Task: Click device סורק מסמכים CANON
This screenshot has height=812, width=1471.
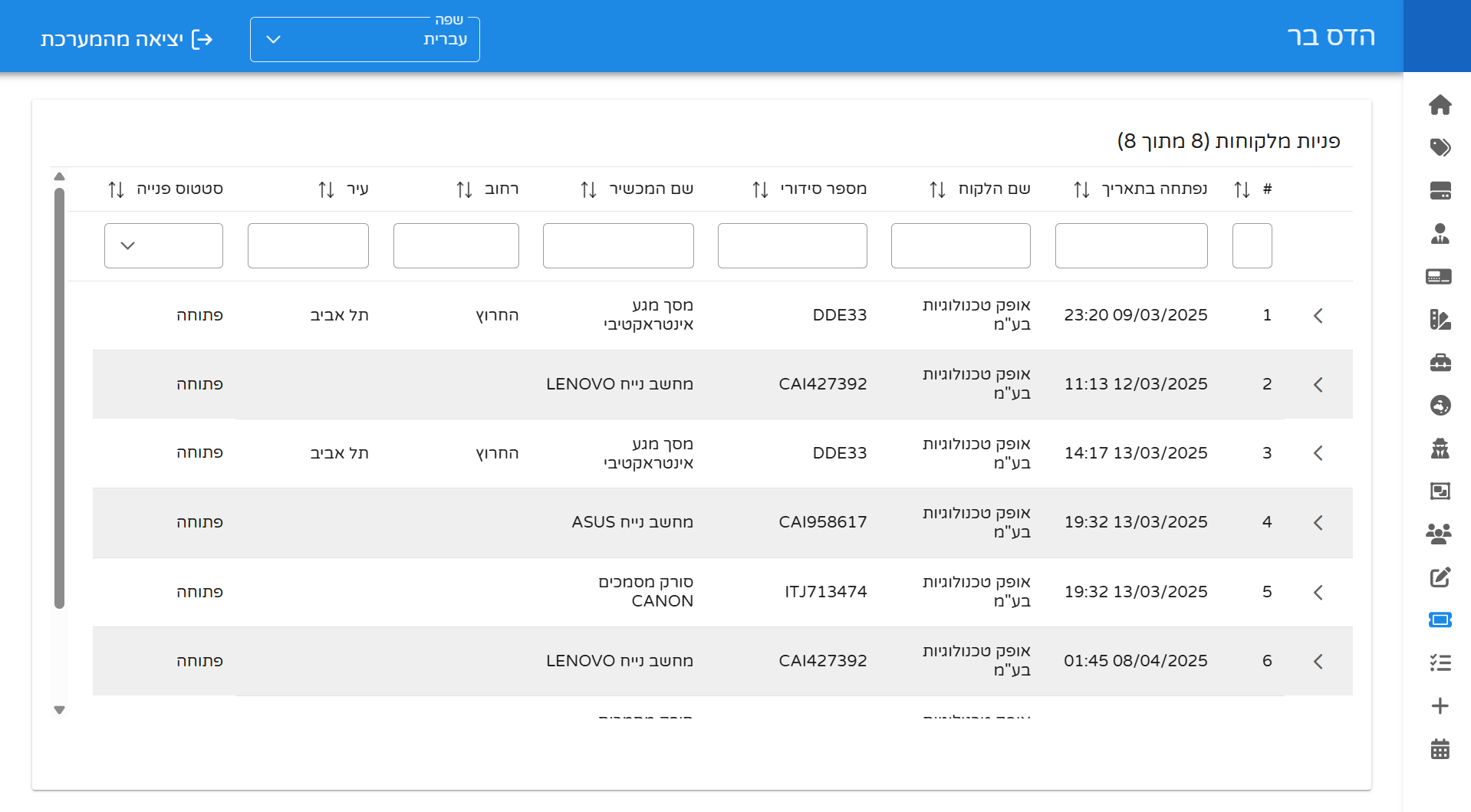Action: point(646,592)
